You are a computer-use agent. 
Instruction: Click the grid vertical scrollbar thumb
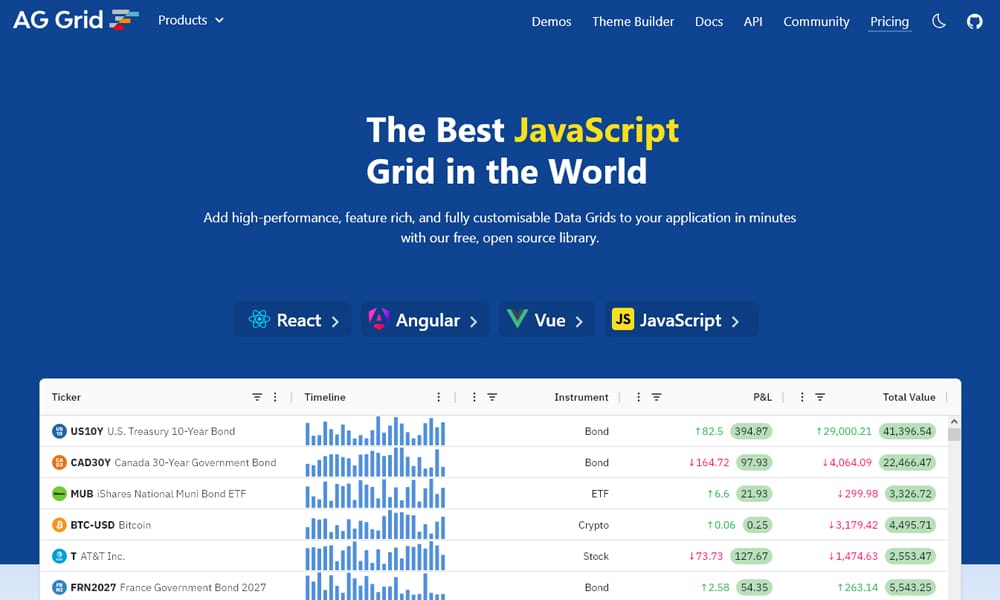[954, 434]
